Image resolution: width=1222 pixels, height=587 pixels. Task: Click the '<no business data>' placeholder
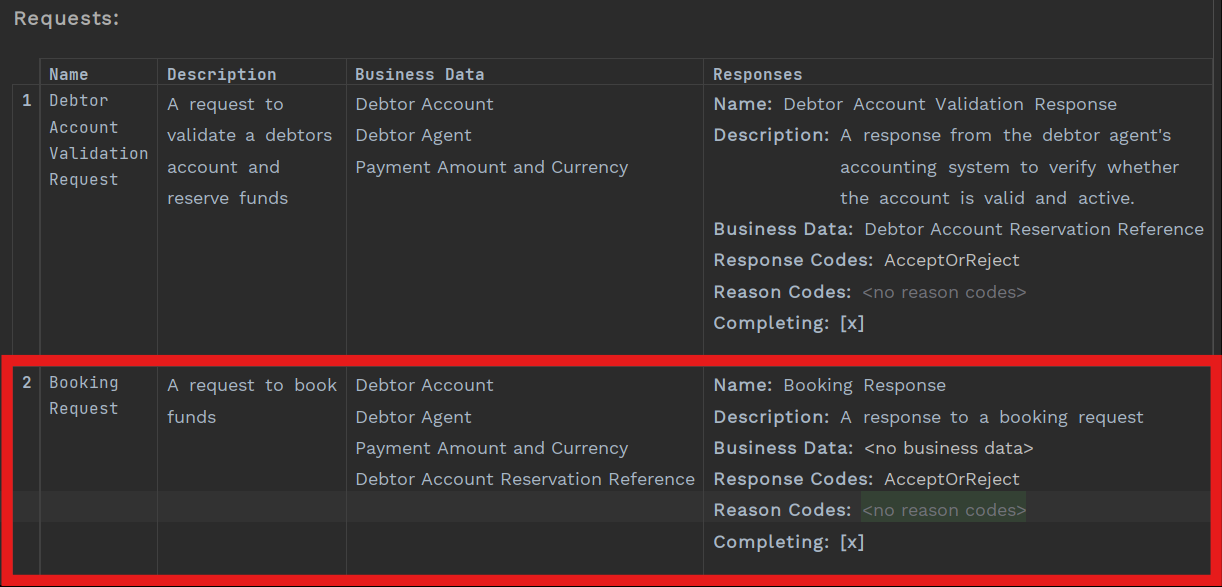tap(948, 448)
